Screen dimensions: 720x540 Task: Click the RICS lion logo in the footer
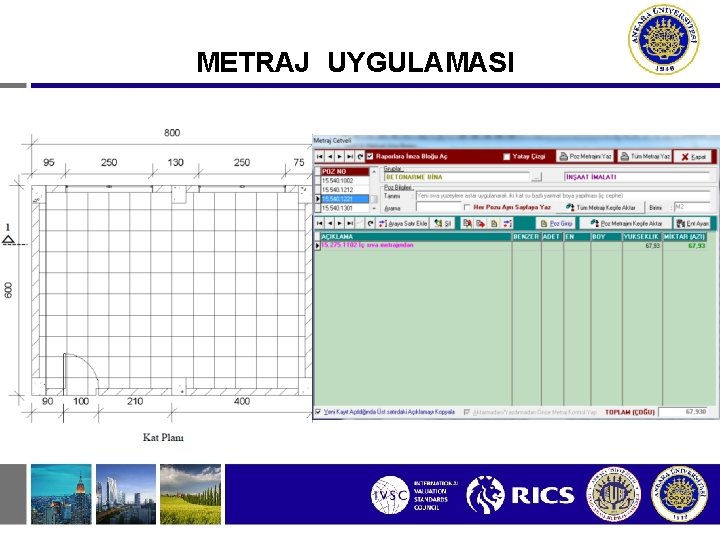point(486,495)
